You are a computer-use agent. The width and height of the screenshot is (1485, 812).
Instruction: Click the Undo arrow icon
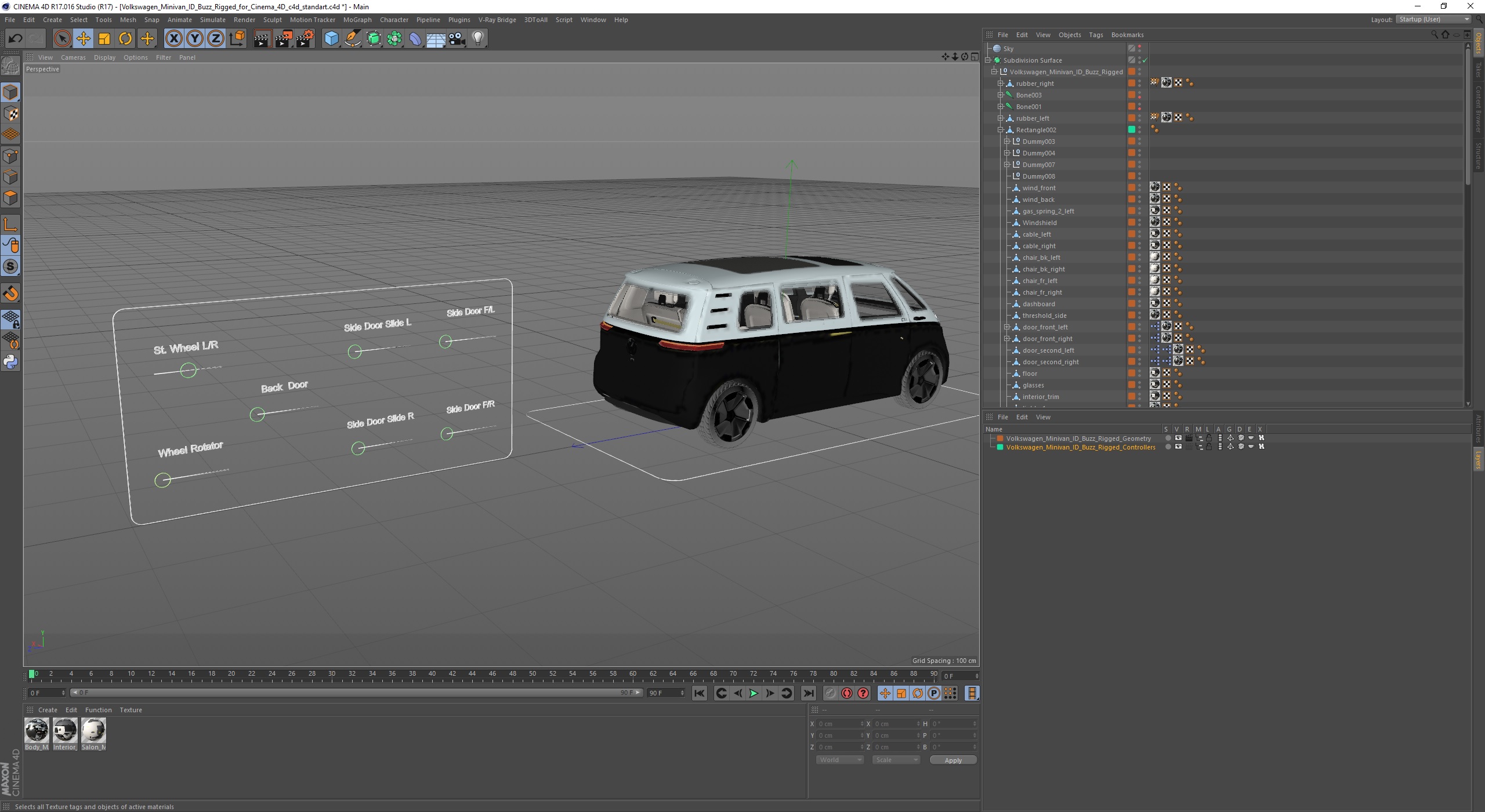[15, 39]
